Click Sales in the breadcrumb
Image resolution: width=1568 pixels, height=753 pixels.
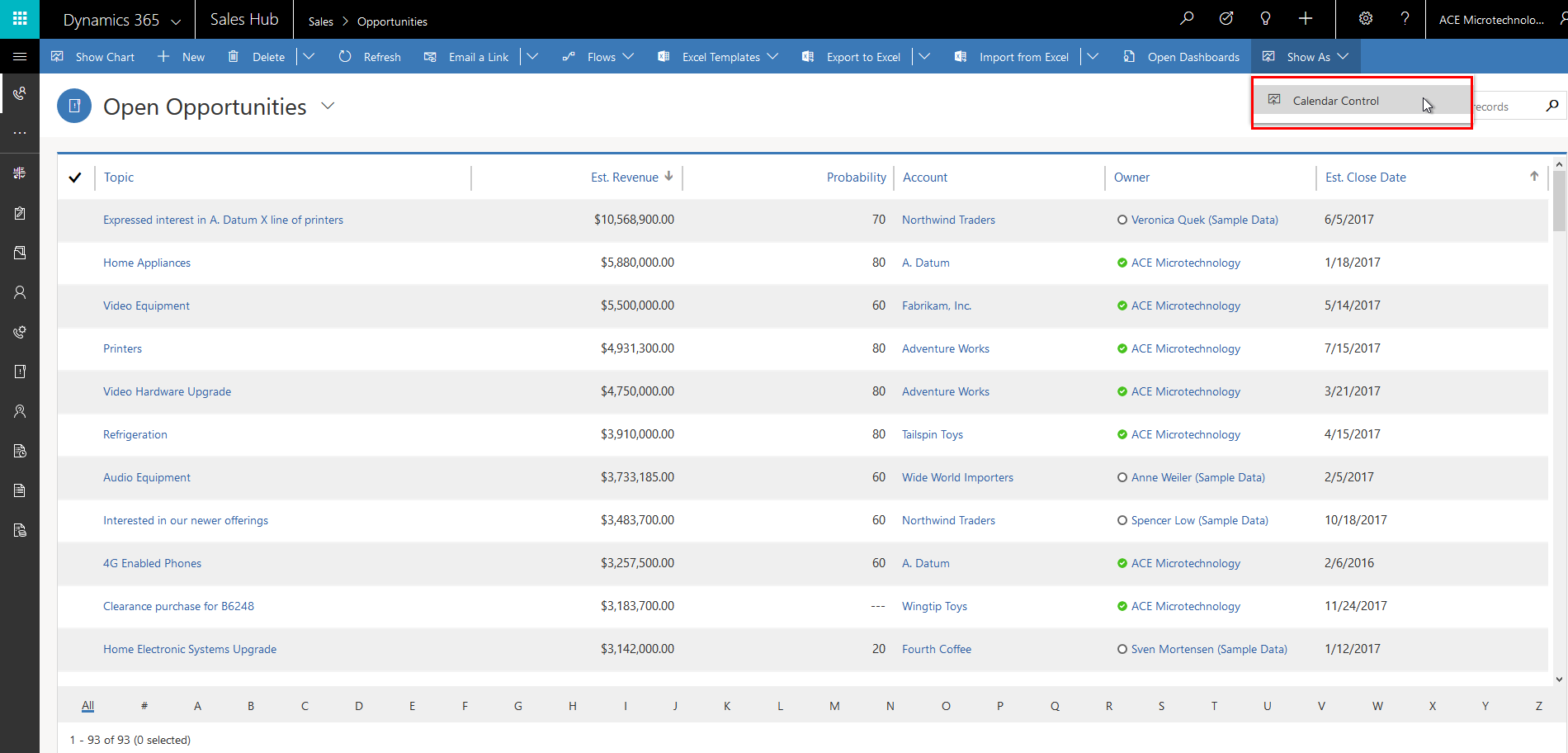pos(321,21)
